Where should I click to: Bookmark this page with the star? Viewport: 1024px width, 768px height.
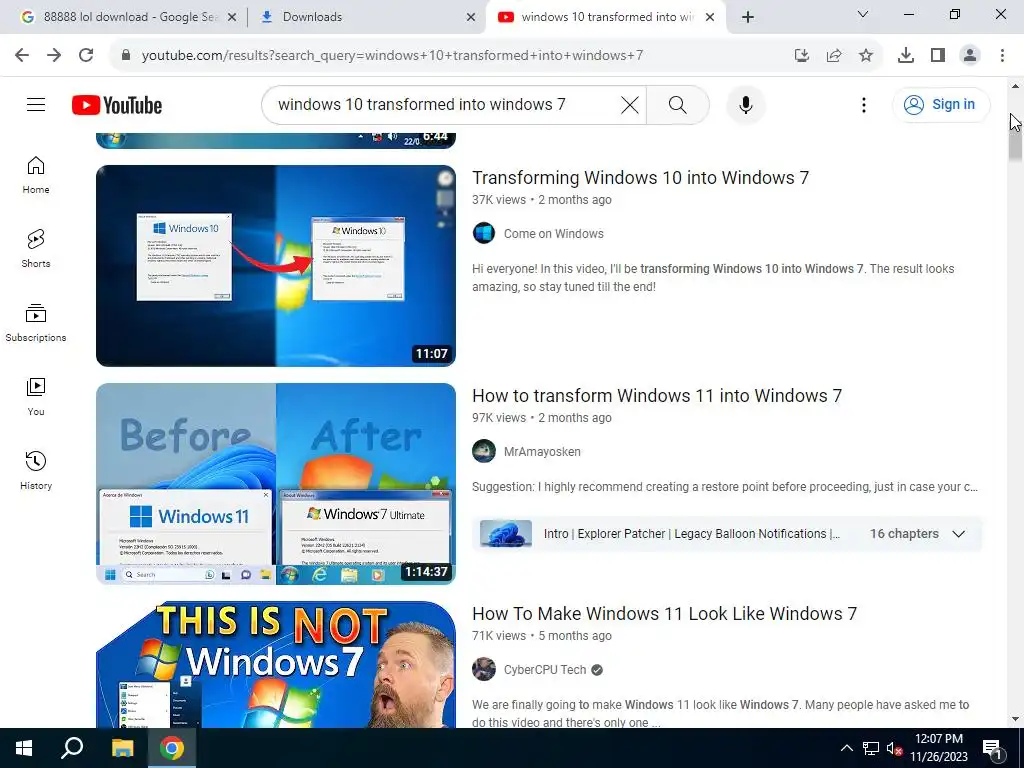coord(866,55)
